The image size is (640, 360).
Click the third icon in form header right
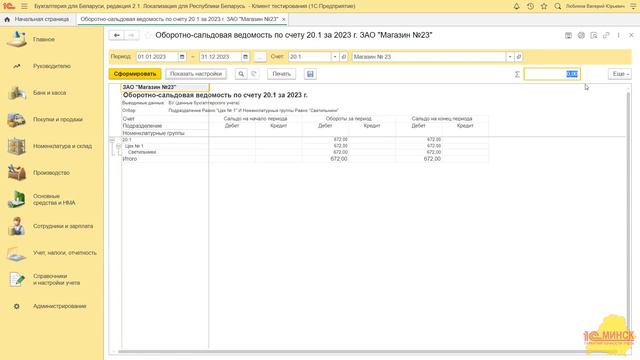coord(594,36)
